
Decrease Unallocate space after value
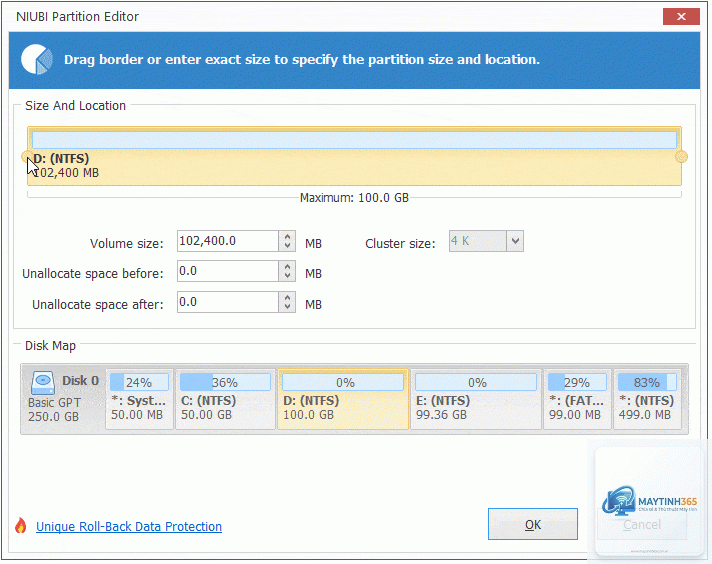click(x=287, y=307)
